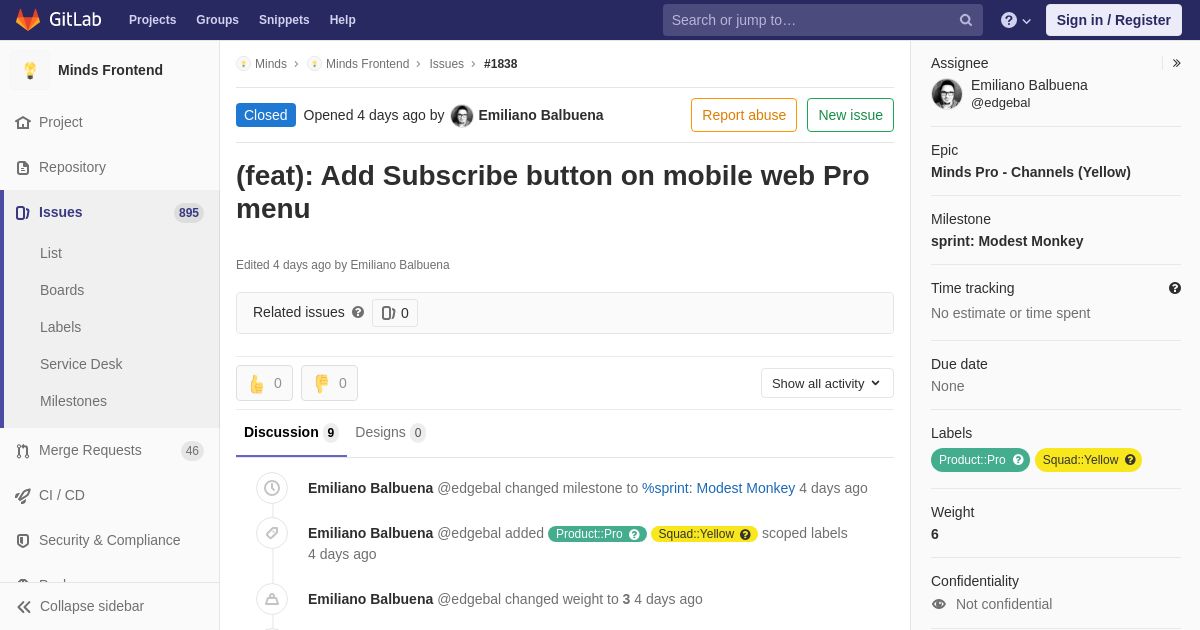Give a thumbs down reaction
Viewport: 1200px width, 630px height.
point(329,383)
